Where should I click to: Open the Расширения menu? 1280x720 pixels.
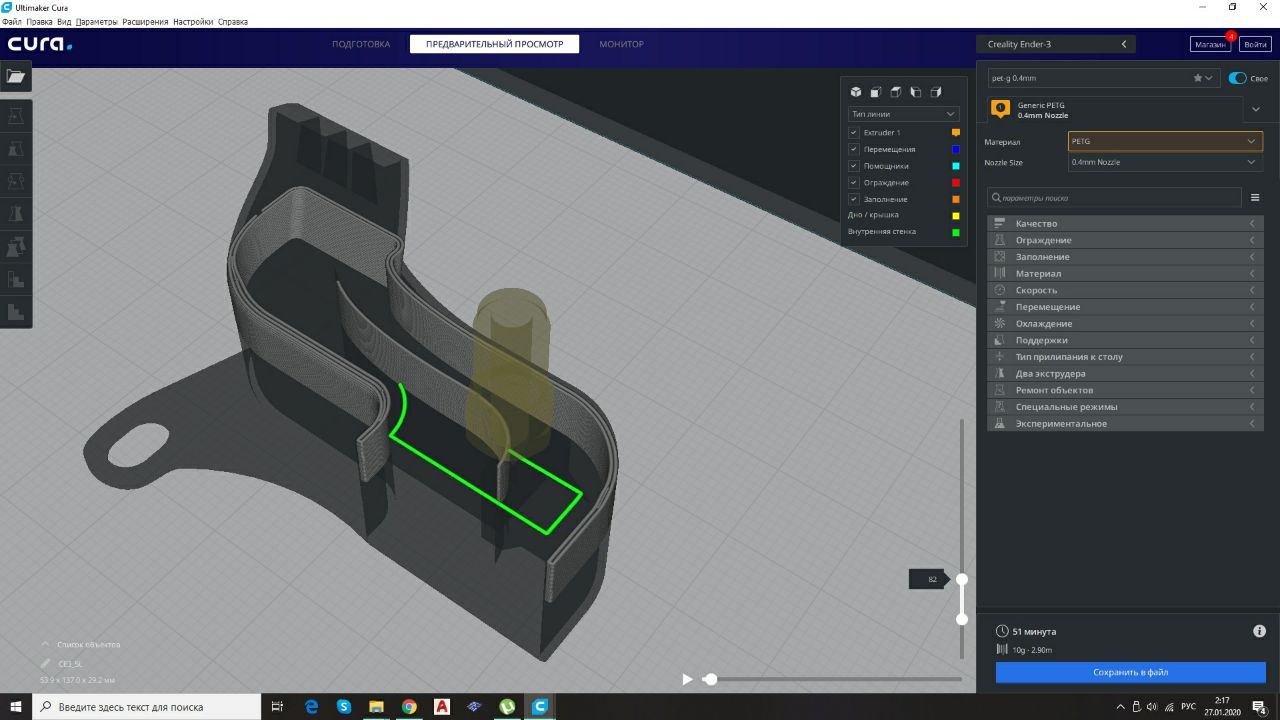pos(145,21)
